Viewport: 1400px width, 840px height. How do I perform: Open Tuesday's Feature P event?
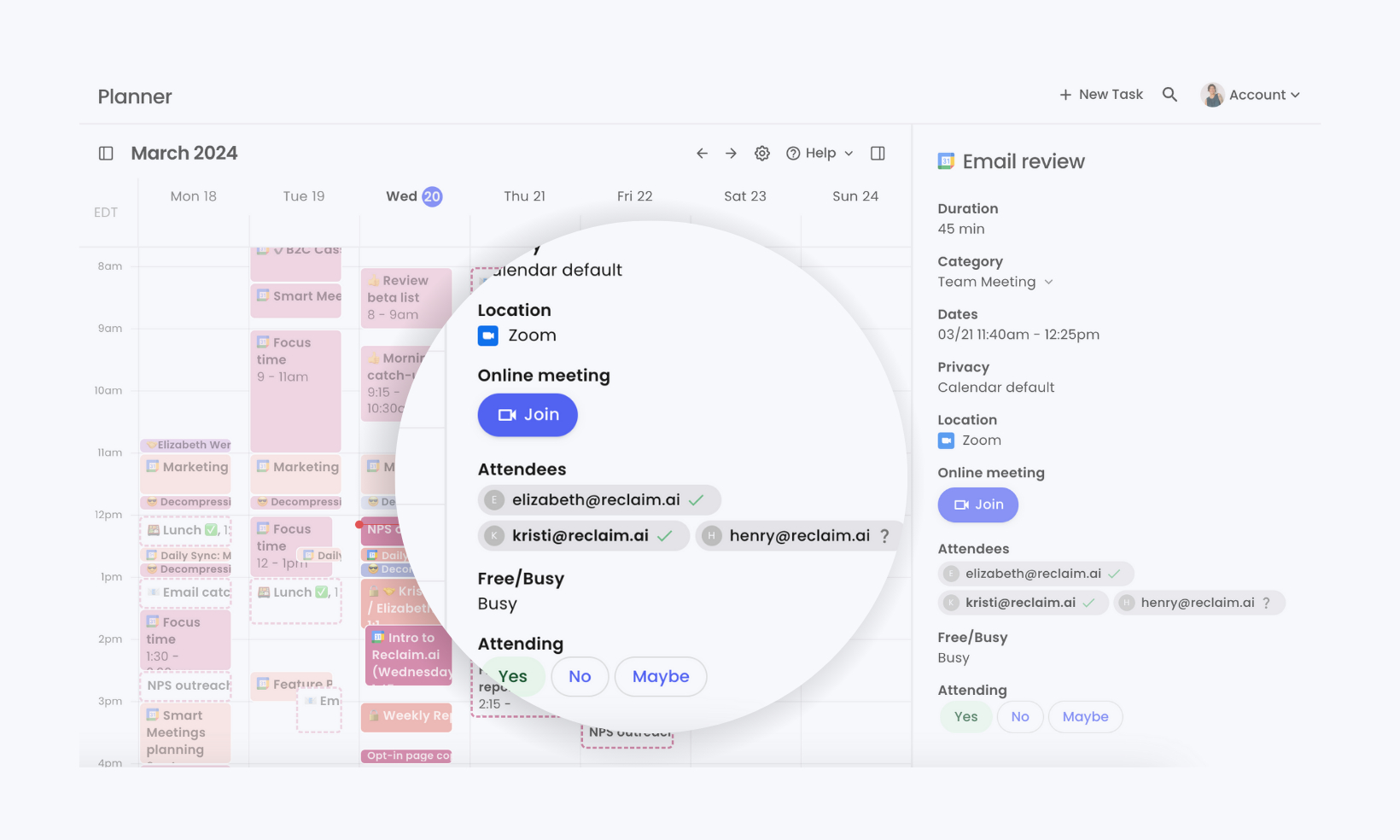[291, 685]
